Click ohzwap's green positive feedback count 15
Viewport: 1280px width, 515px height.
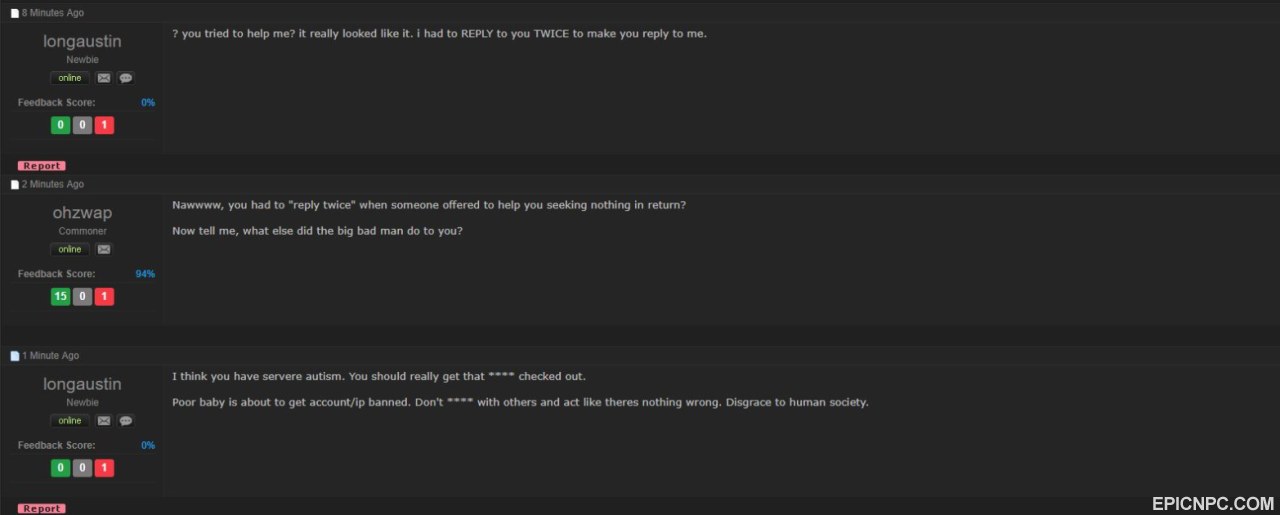point(61,296)
